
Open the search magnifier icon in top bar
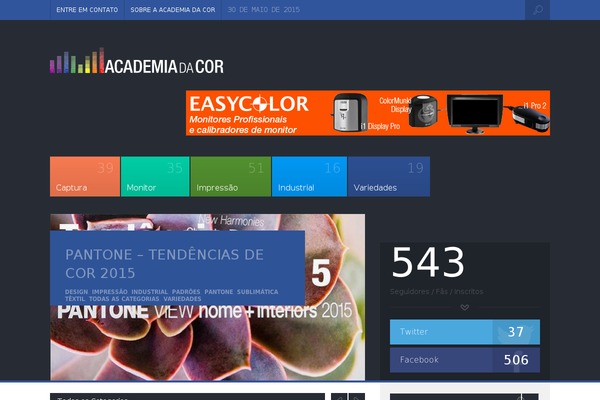(537, 10)
